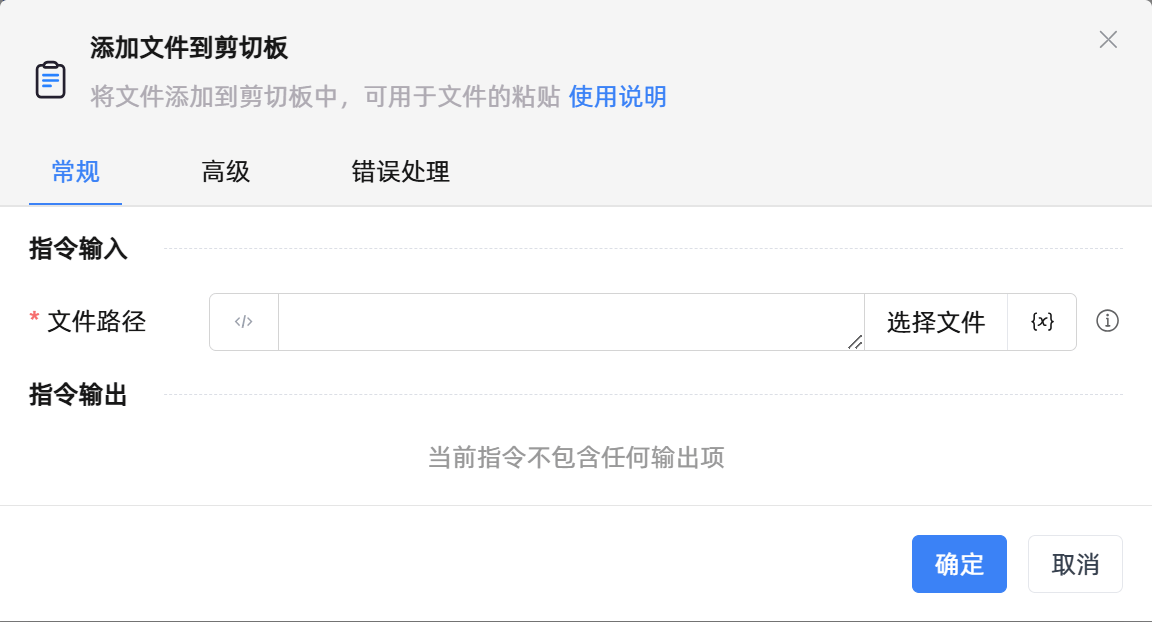Go to the 错误处理 tab
This screenshot has height=622, width=1152.
pyautogui.click(x=401, y=172)
